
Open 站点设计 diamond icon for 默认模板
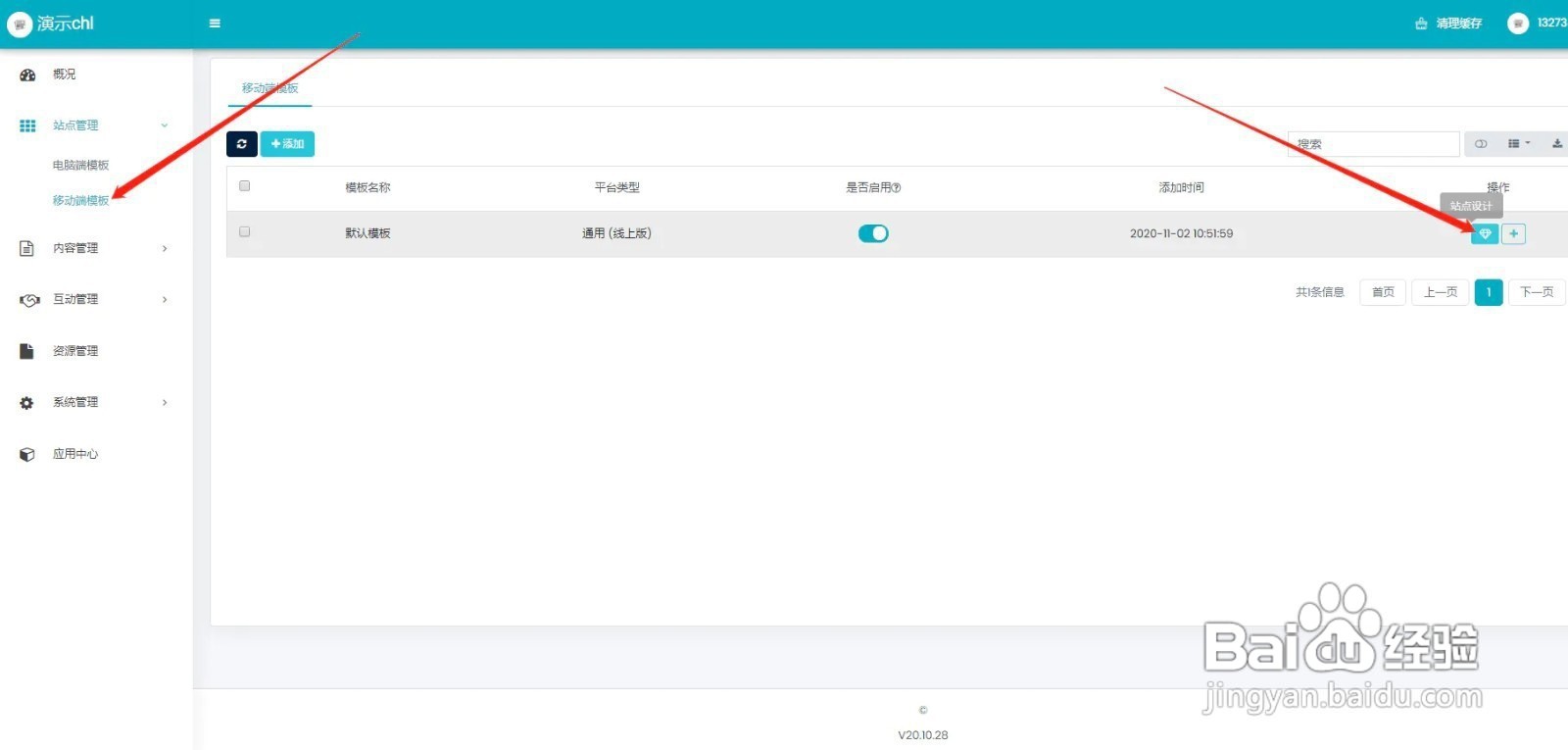tap(1485, 233)
